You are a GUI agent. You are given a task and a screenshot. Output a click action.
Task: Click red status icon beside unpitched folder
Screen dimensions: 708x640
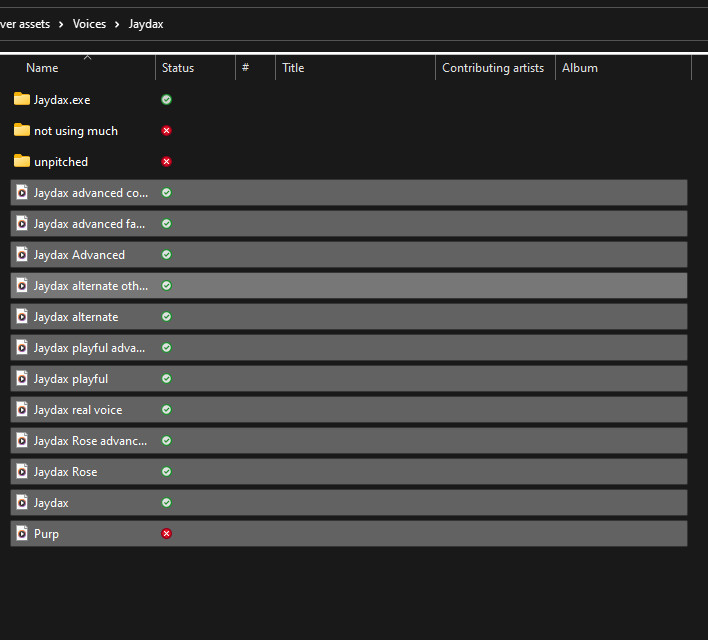(x=166, y=161)
